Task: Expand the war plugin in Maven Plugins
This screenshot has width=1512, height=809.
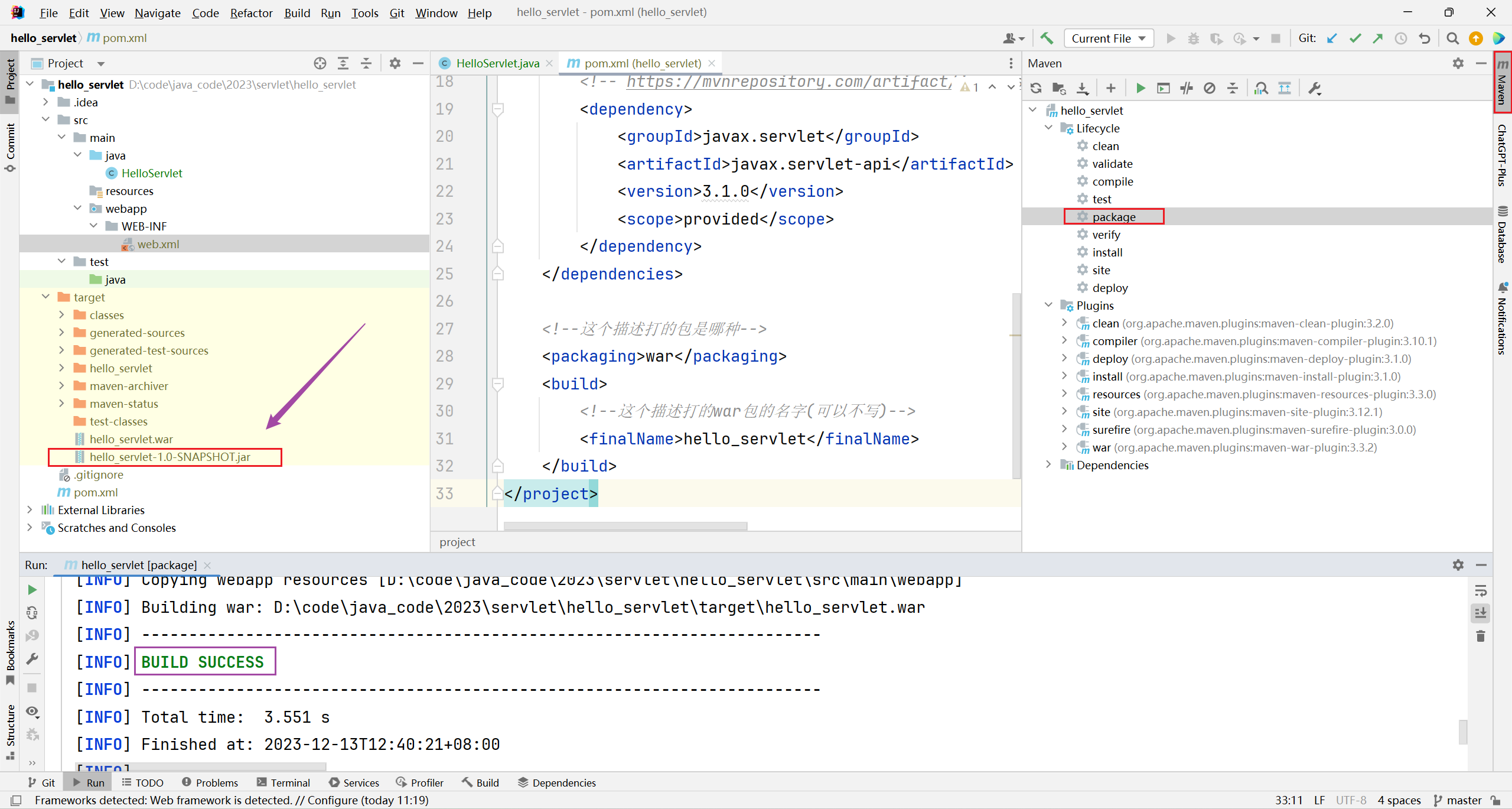Action: (1064, 447)
